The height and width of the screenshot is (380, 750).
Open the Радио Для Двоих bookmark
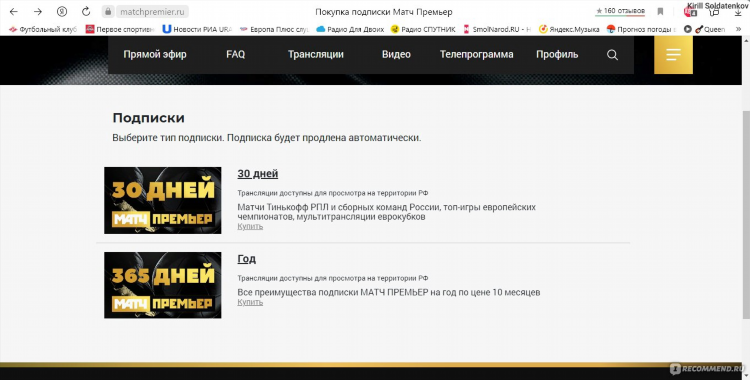click(350, 29)
